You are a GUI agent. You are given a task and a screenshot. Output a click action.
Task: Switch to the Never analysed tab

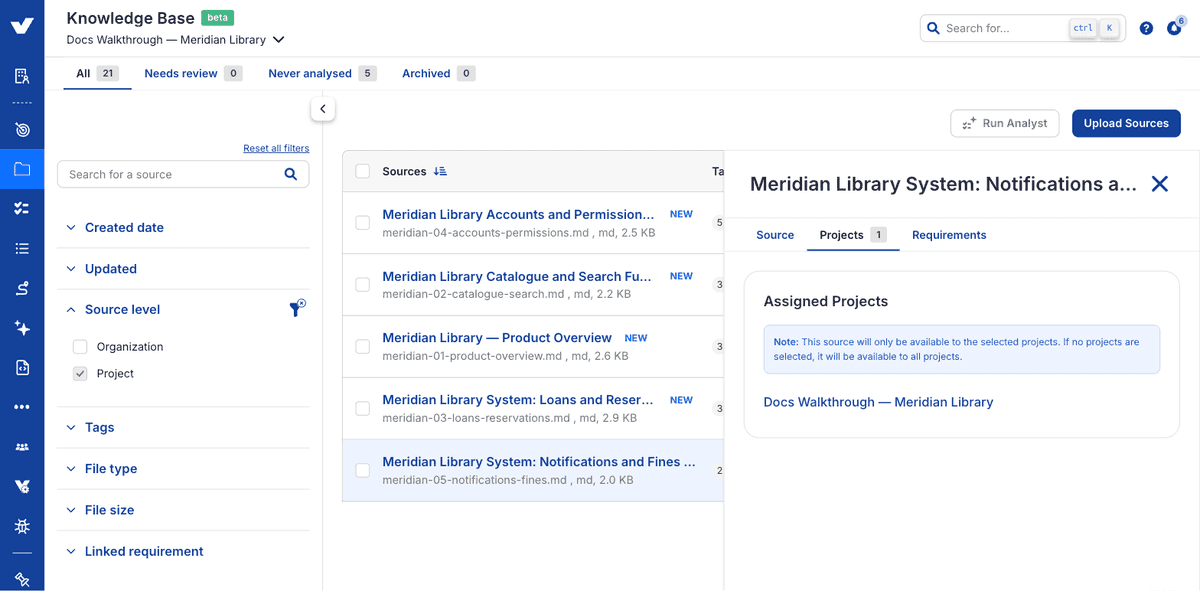[322, 73]
